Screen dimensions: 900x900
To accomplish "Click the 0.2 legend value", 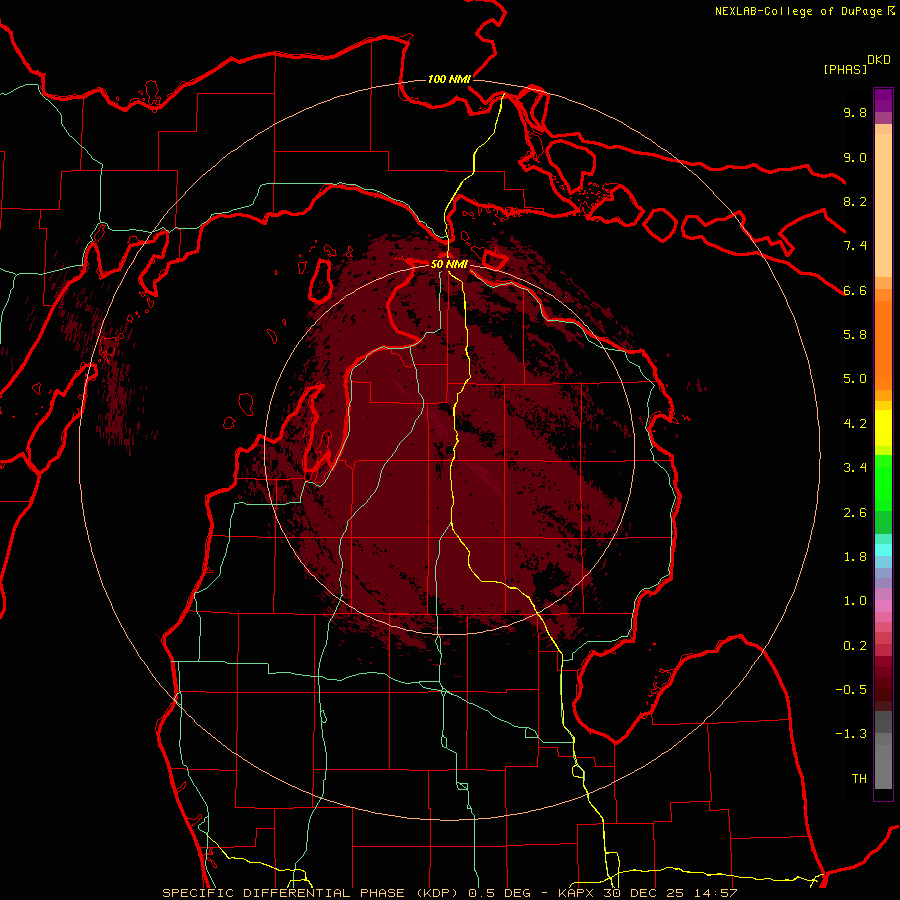I will point(855,646).
